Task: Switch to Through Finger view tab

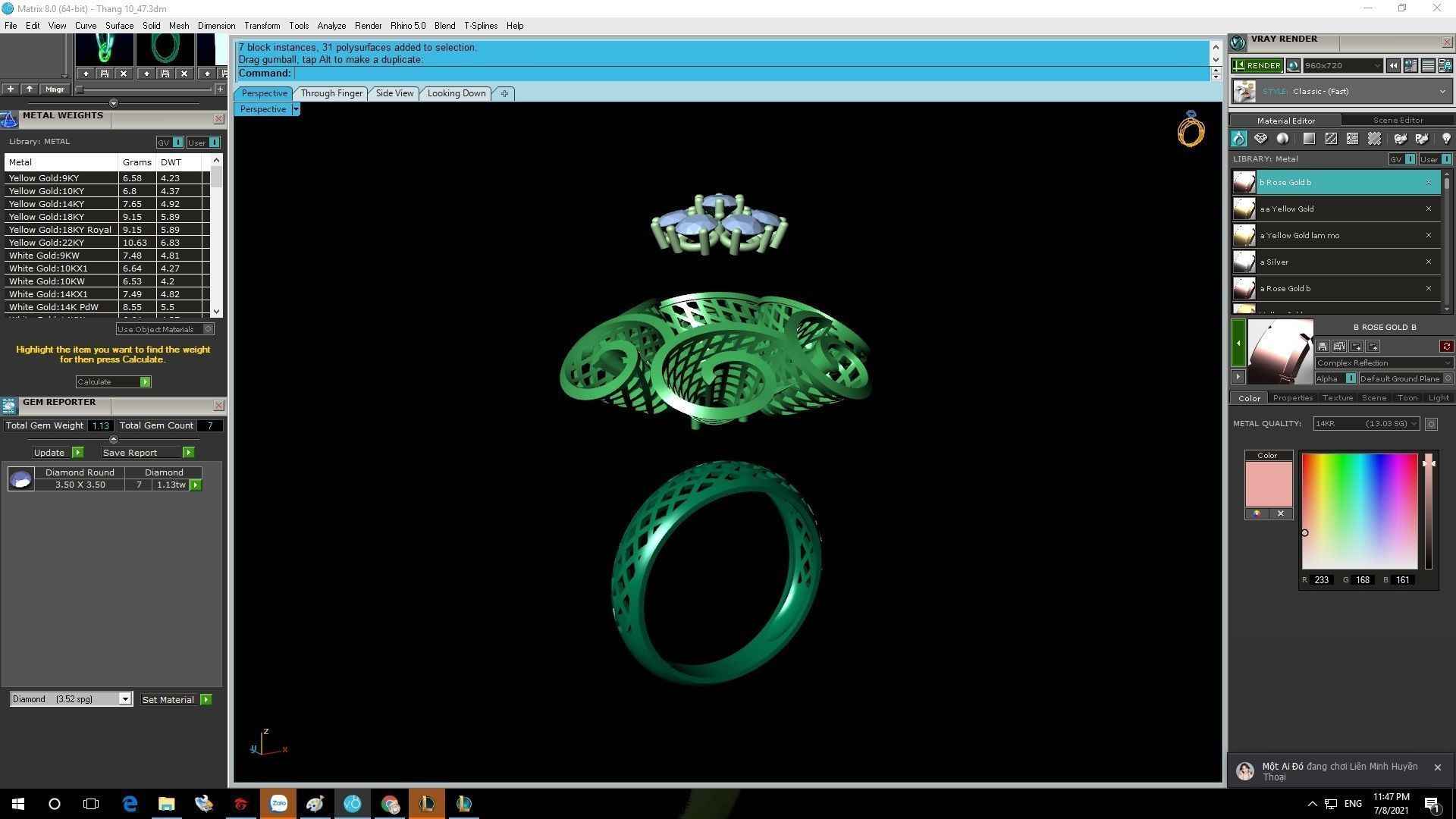Action: click(x=331, y=93)
